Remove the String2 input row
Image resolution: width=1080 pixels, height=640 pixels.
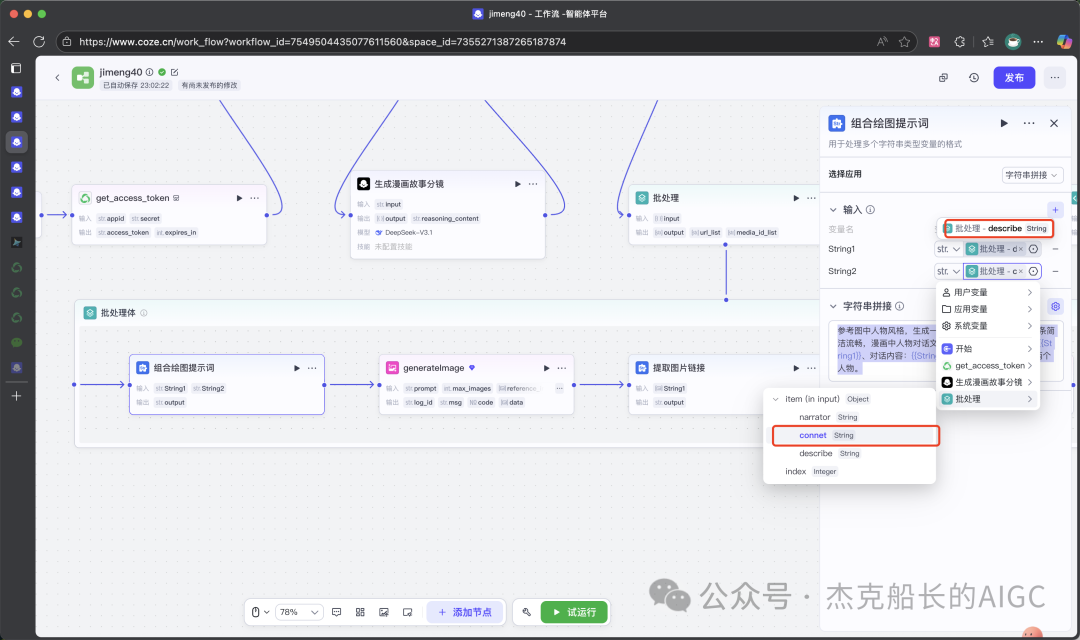click(x=1055, y=271)
